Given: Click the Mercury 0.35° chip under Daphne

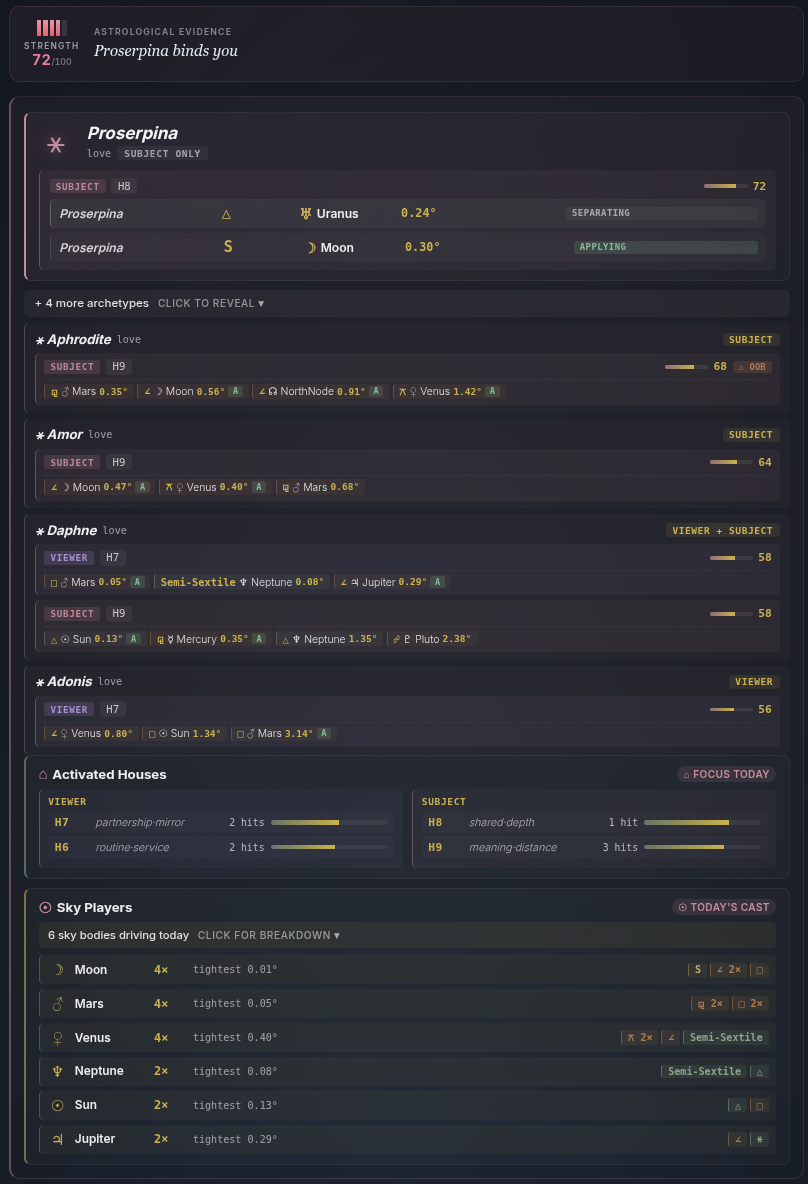Looking at the screenshot, I should tap(209, 639).
